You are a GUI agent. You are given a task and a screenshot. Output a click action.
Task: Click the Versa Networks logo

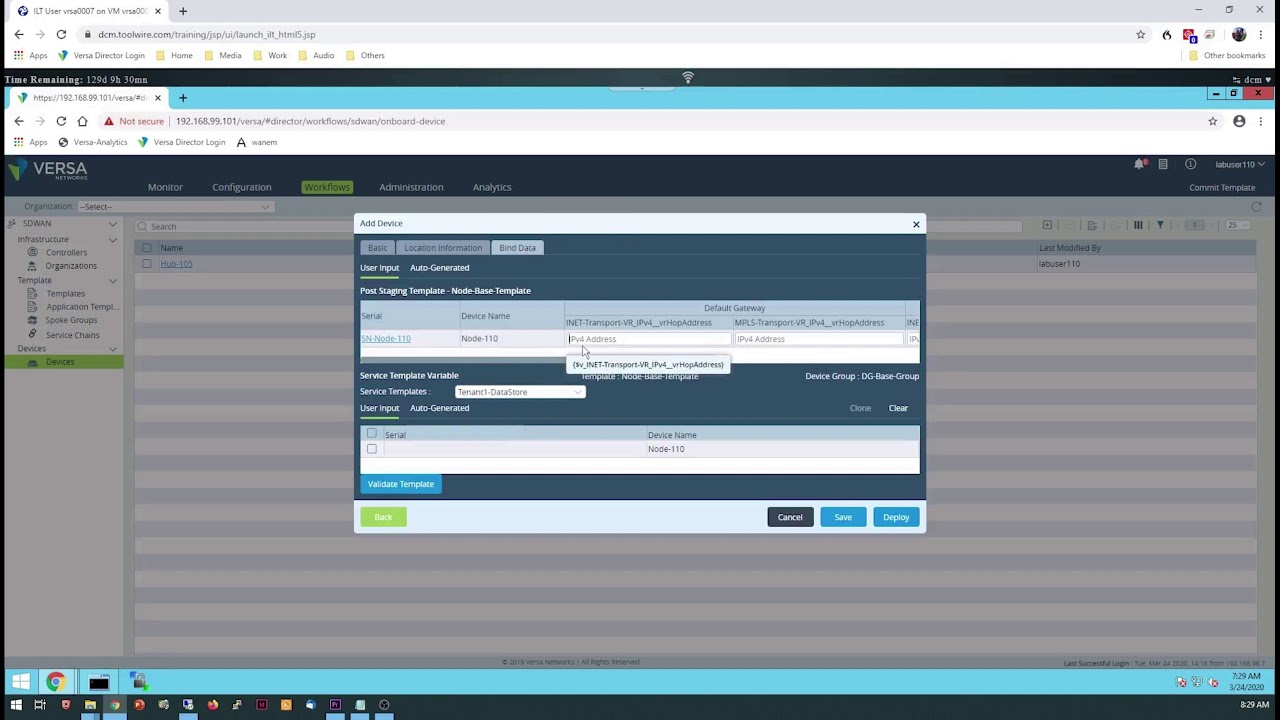48,170
